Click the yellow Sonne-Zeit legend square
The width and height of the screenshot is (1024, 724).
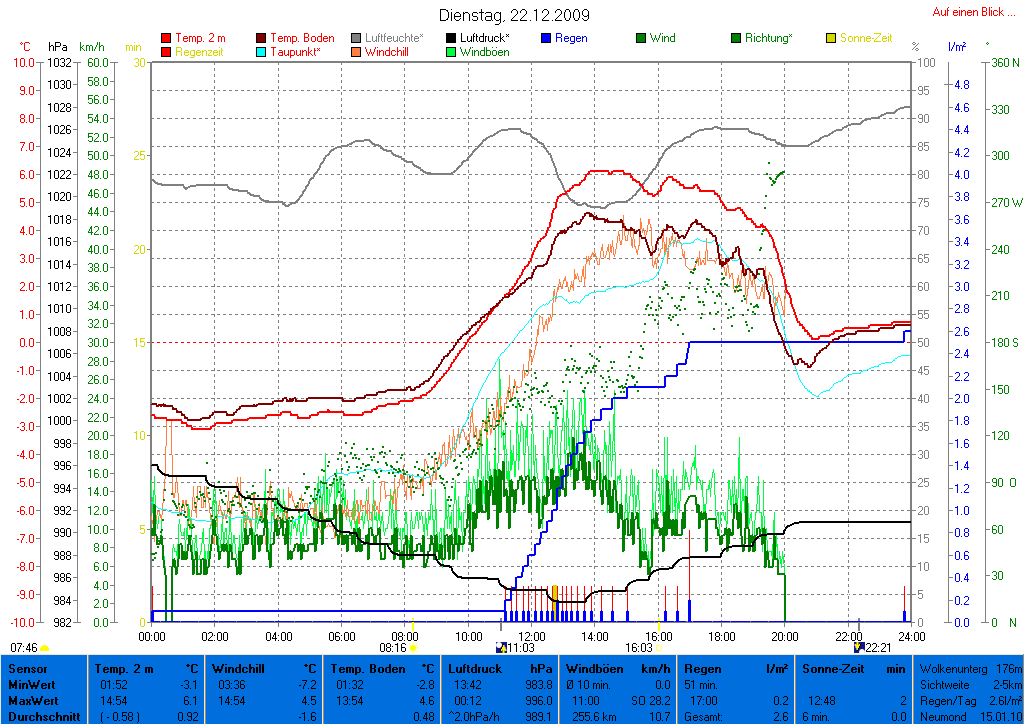[x=830, y=39]
